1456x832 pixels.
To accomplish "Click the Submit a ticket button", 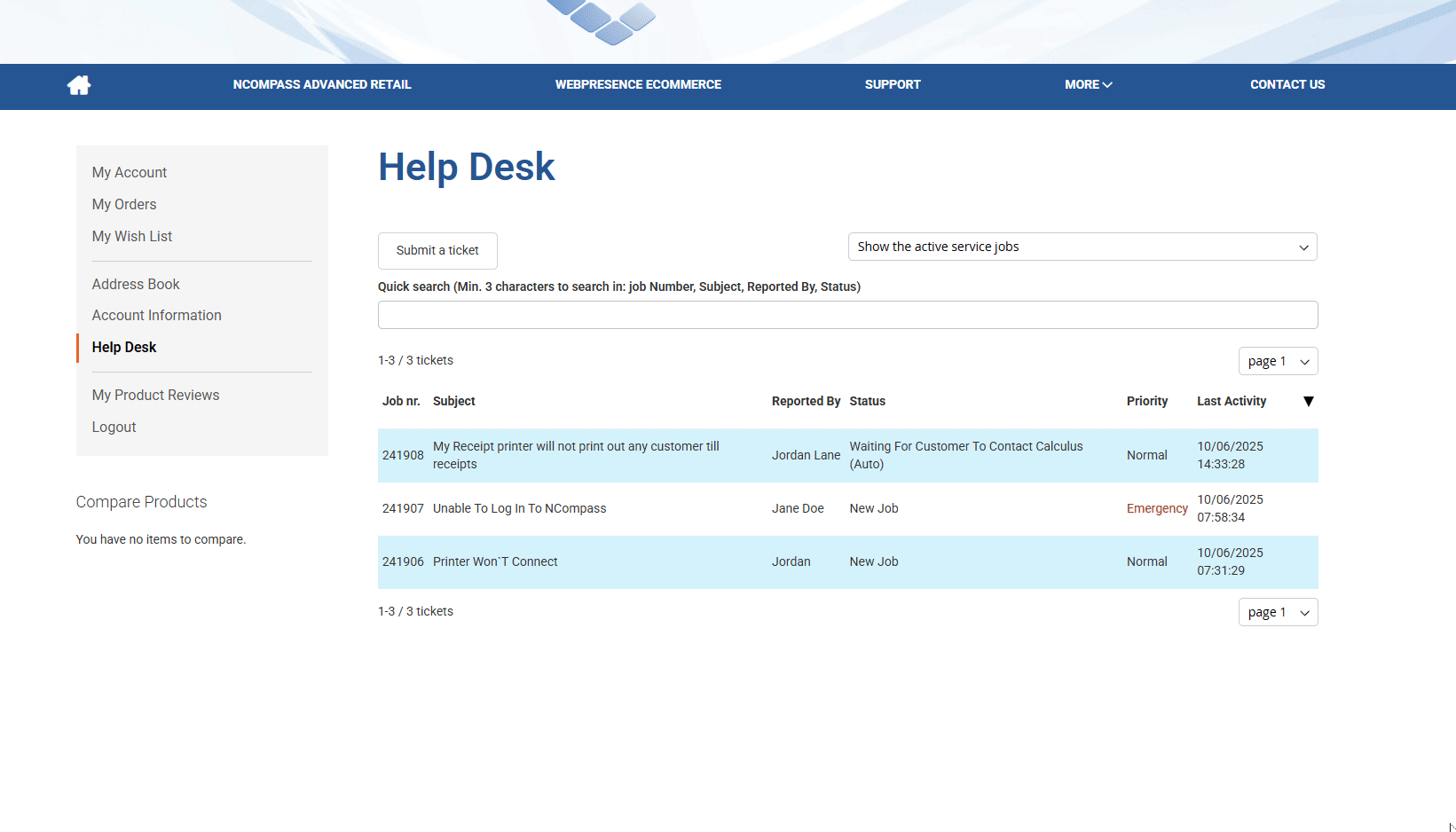I will pyautogui.click(x=437, y=251).
